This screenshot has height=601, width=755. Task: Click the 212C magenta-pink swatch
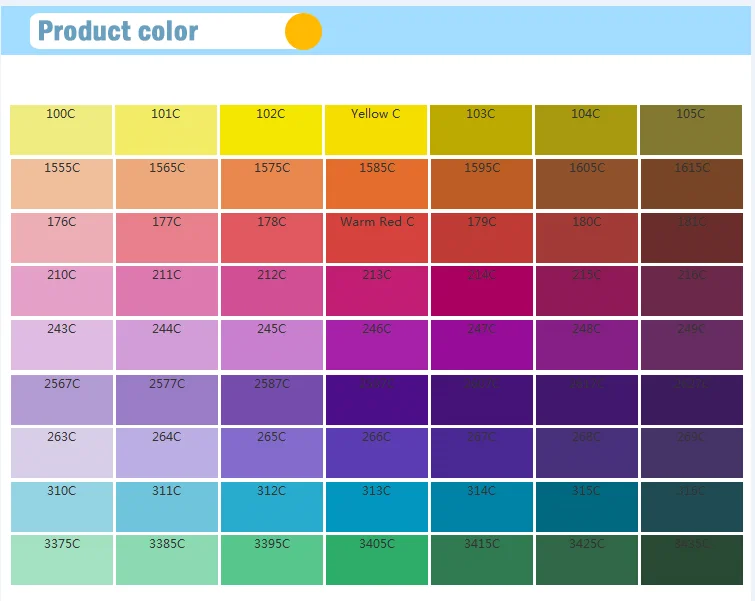(x=271, y=291)
